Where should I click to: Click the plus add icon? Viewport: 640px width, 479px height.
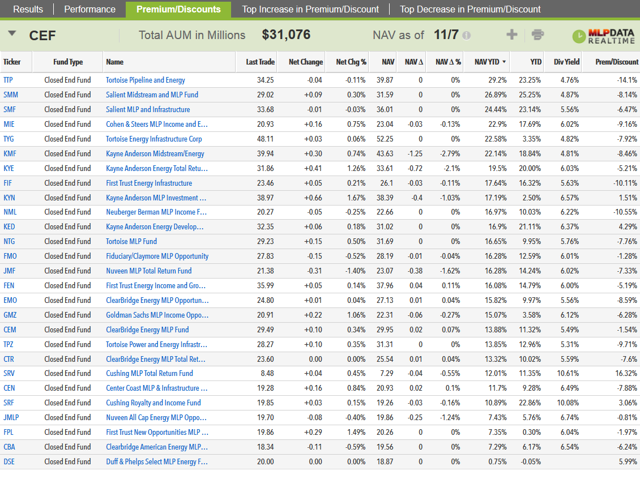(x=511, y=35)
